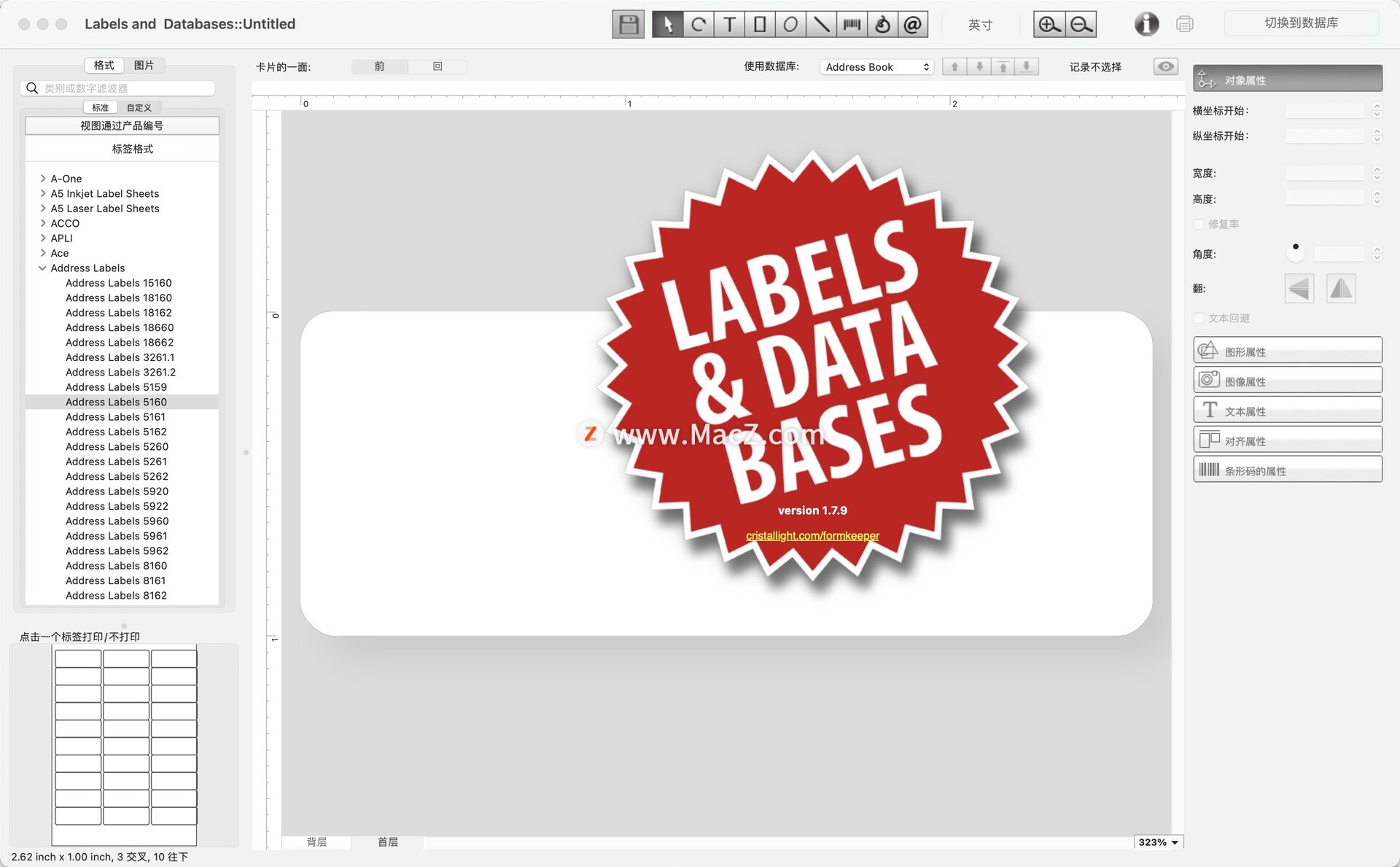The width and height of the screenshot is (1400, 867).
Task: Expand the APLI category
Action: click(x=43, y=238)
